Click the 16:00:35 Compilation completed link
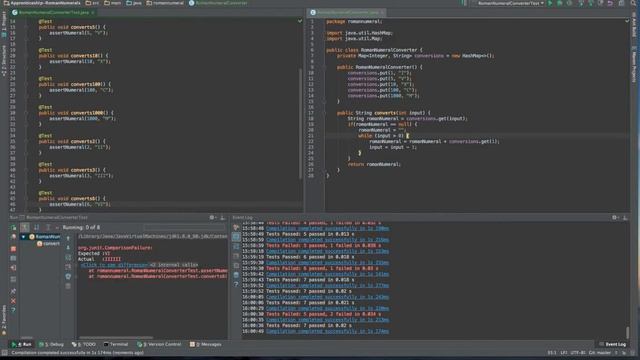Viewport: 640px width, 360px height. click(327, 320)
